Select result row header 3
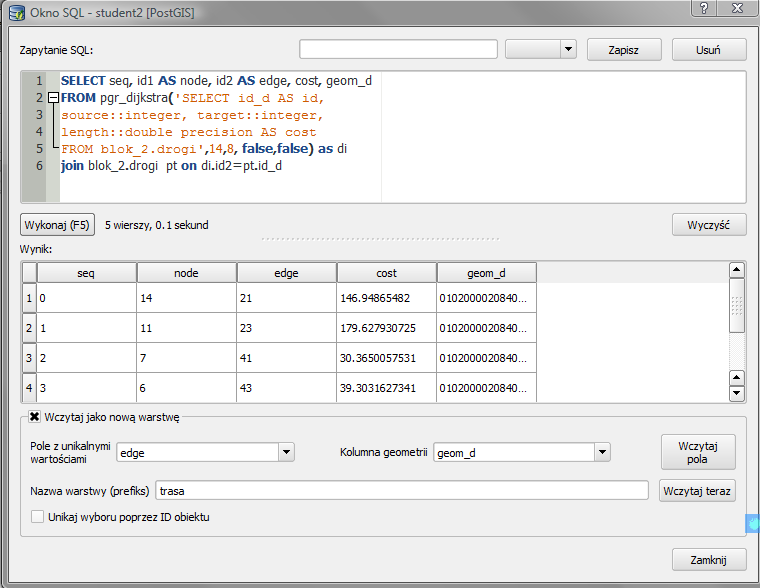 point(29,358)
